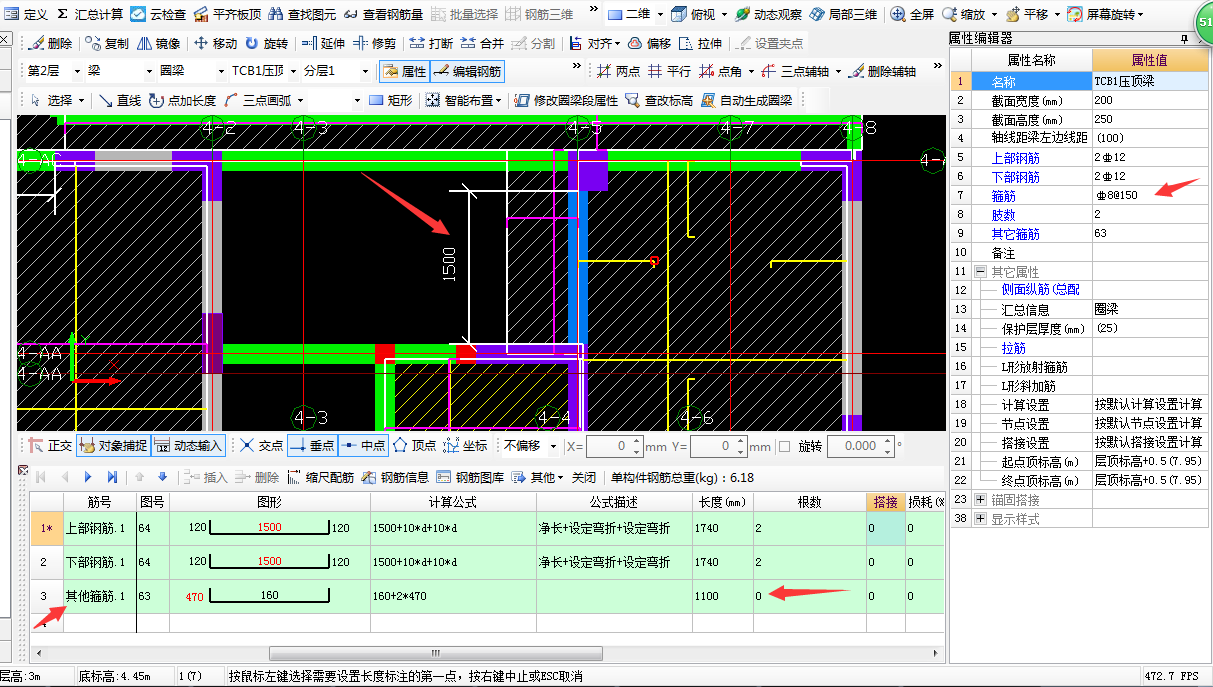Toggle 对象捕捉 object snap
The width and height of the screenshot is (1213, 687).
pos(113,446)
